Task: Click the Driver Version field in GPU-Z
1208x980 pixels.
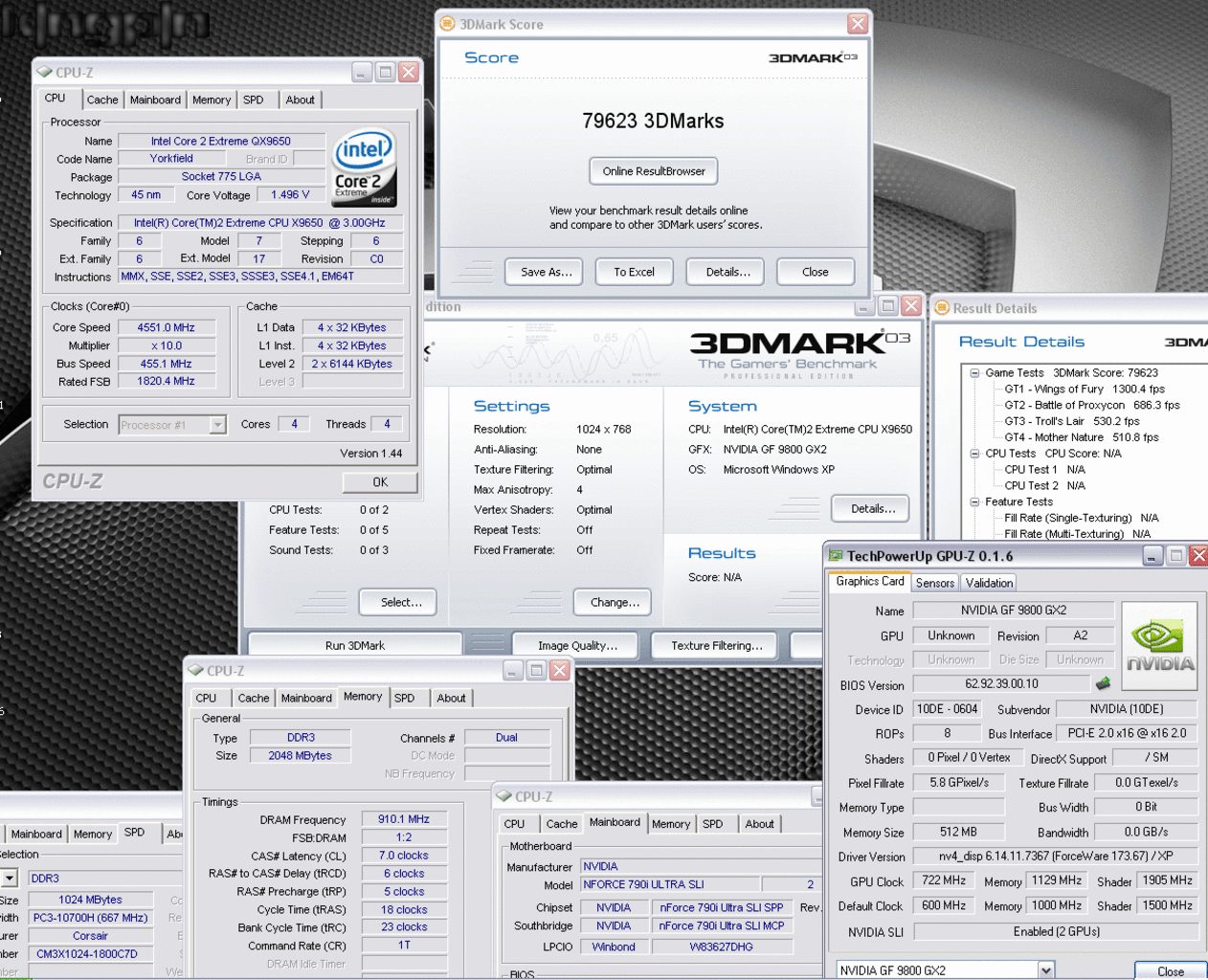Action: [x=1056, y=857]
